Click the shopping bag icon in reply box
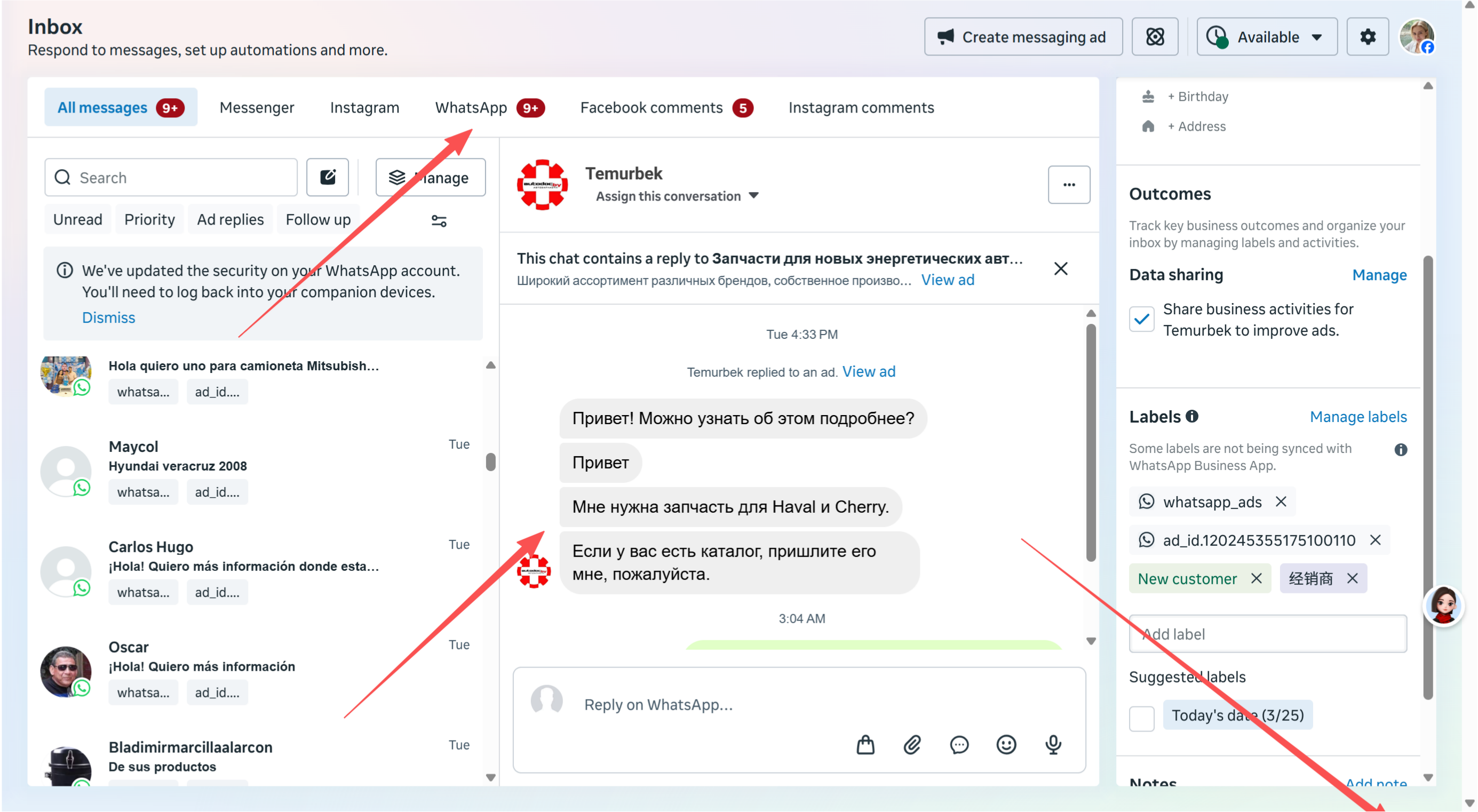The width and height of the screenshot is (1478, 812). [x=865, y=745]
